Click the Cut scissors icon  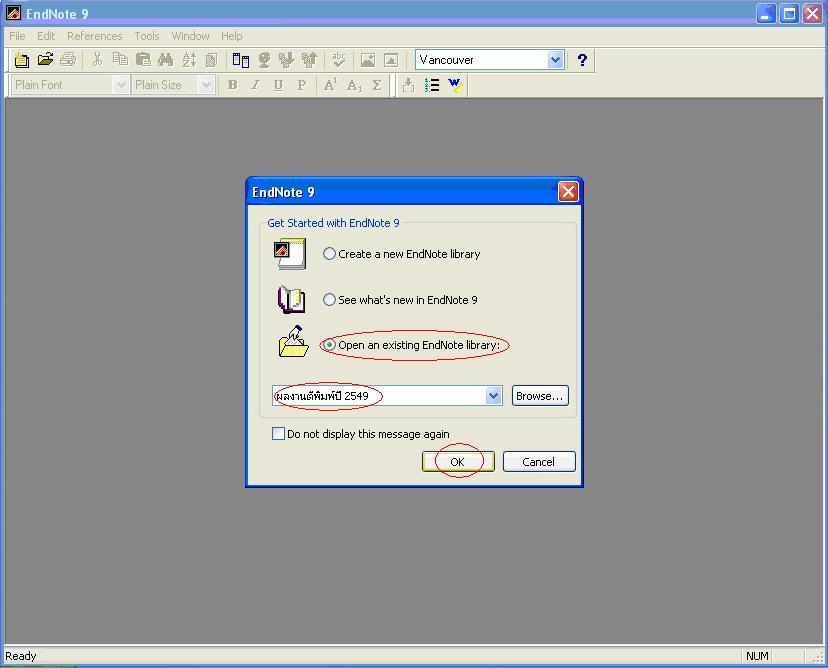click(97, 59)
